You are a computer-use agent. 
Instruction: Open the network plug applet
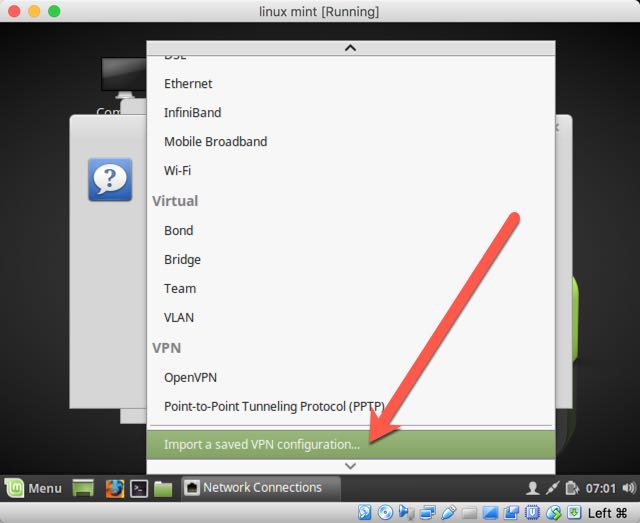click(552, 488)
